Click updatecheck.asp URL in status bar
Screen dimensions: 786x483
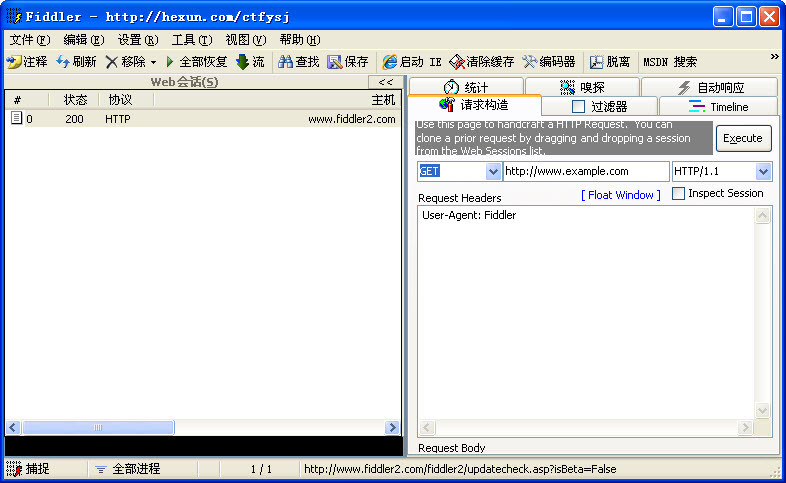coord(460,469)
